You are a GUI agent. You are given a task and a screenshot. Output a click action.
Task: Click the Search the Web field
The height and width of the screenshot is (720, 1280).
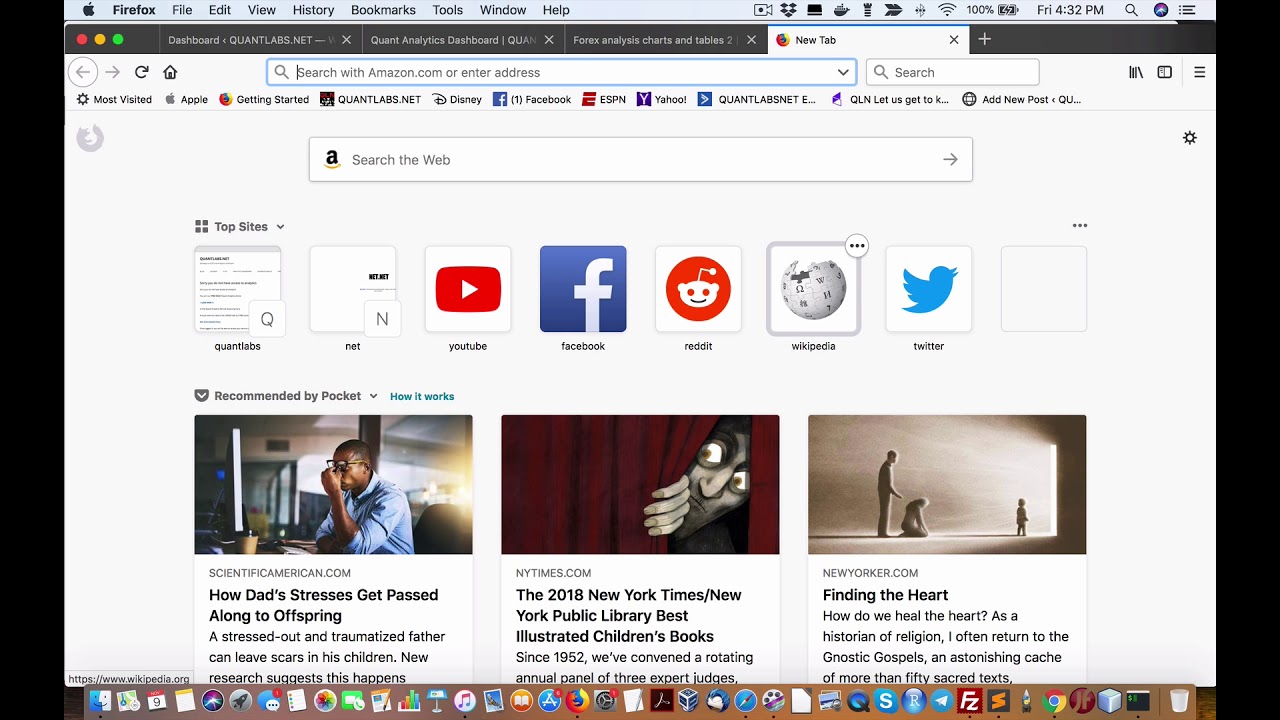pyautogui.click(x=640, y=160)
